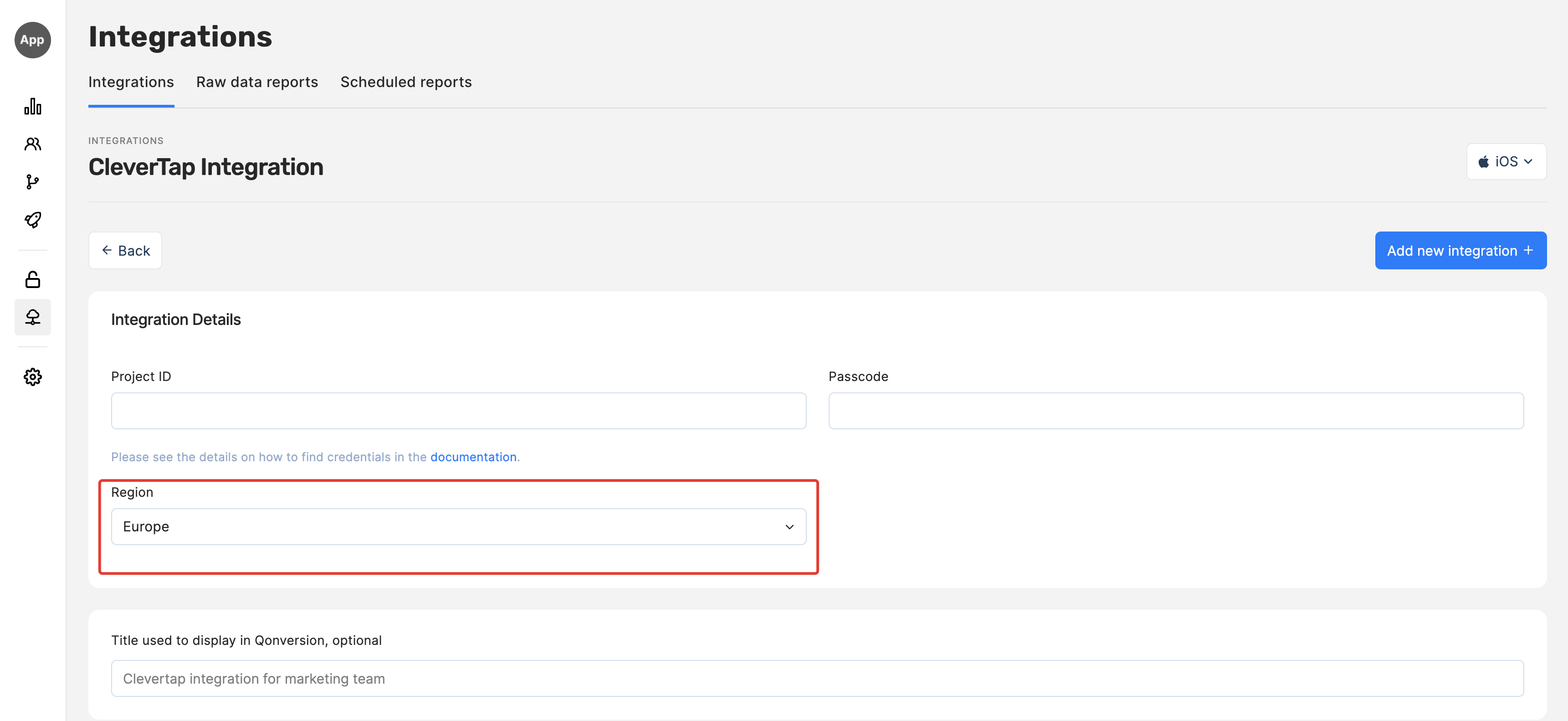Switch to the Integrations tab
The width and height of the screenshot is (1568, 721).
(131, 82)
